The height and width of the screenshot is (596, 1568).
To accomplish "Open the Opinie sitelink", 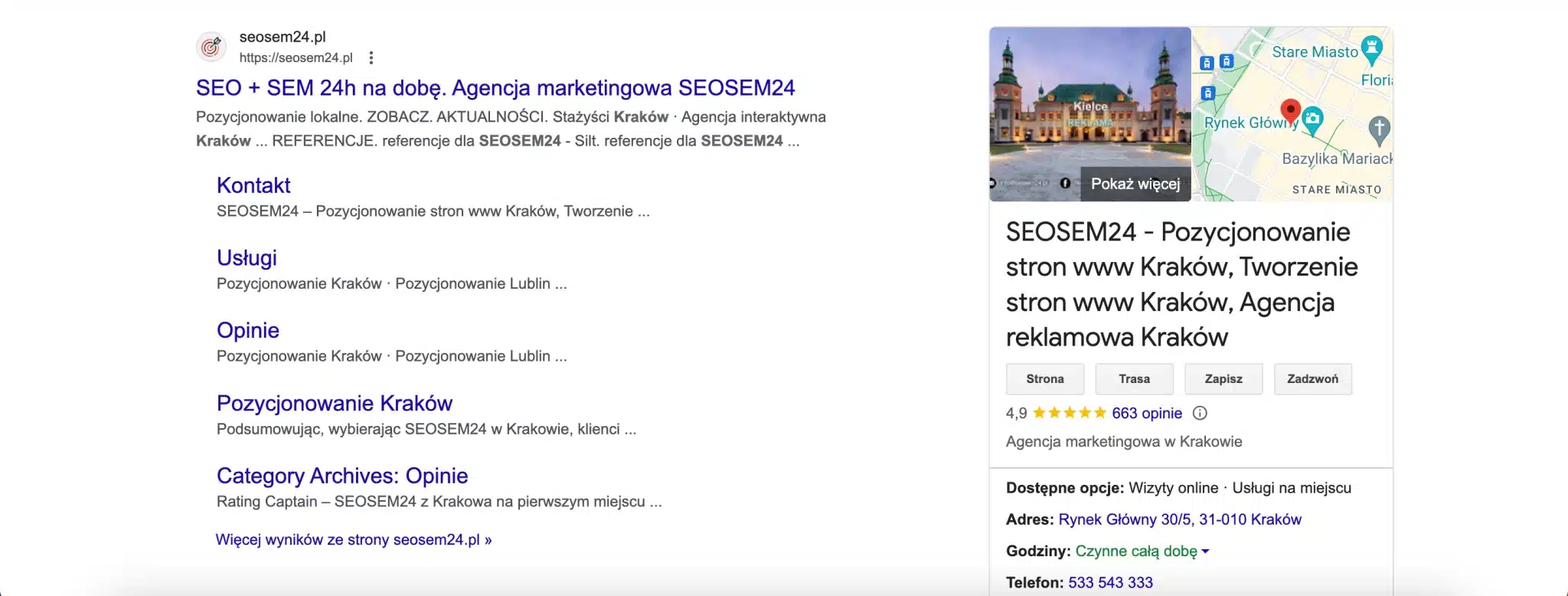I will coord(248,330).
